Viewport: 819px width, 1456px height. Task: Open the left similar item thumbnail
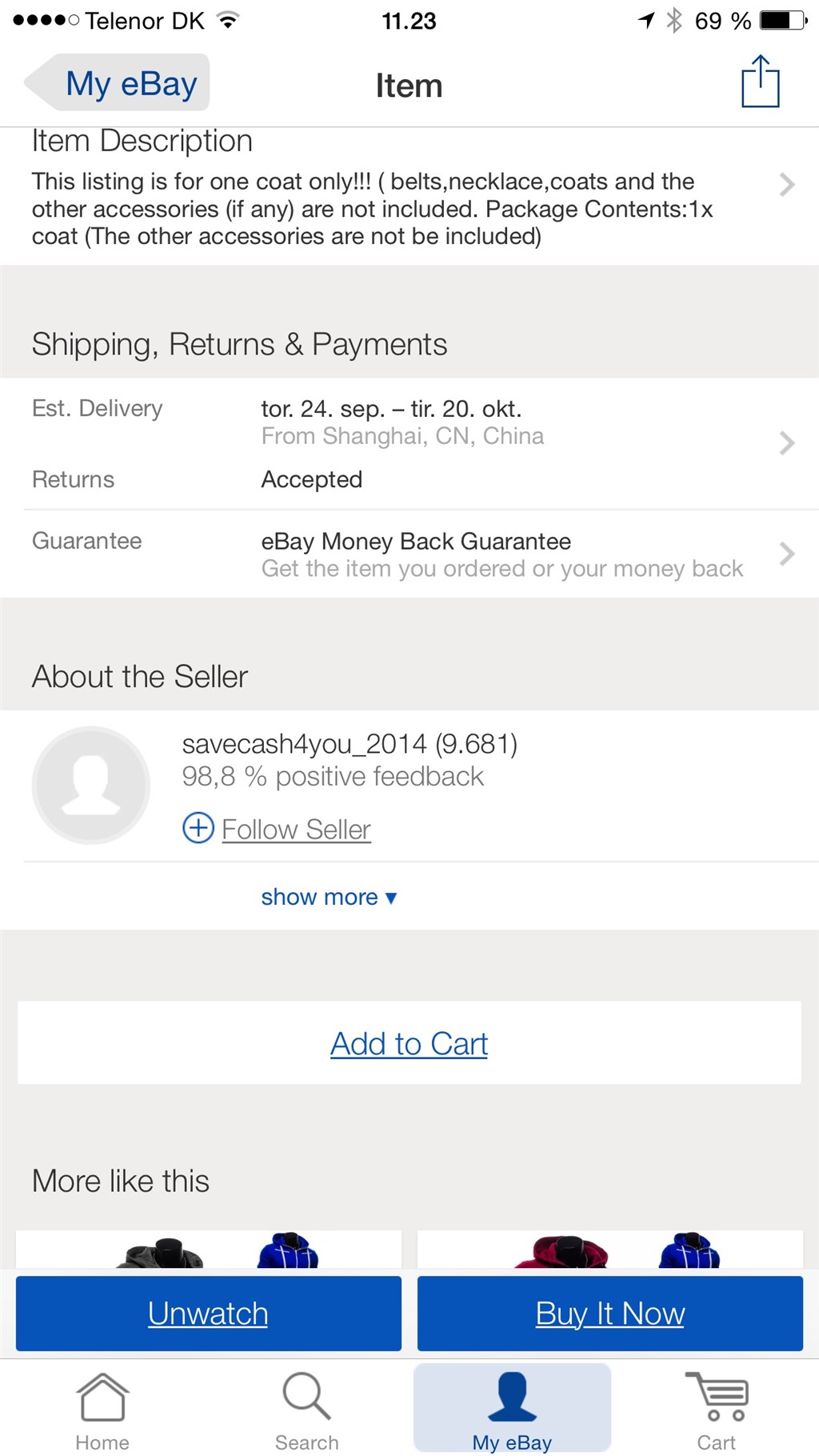[209, 1250]
